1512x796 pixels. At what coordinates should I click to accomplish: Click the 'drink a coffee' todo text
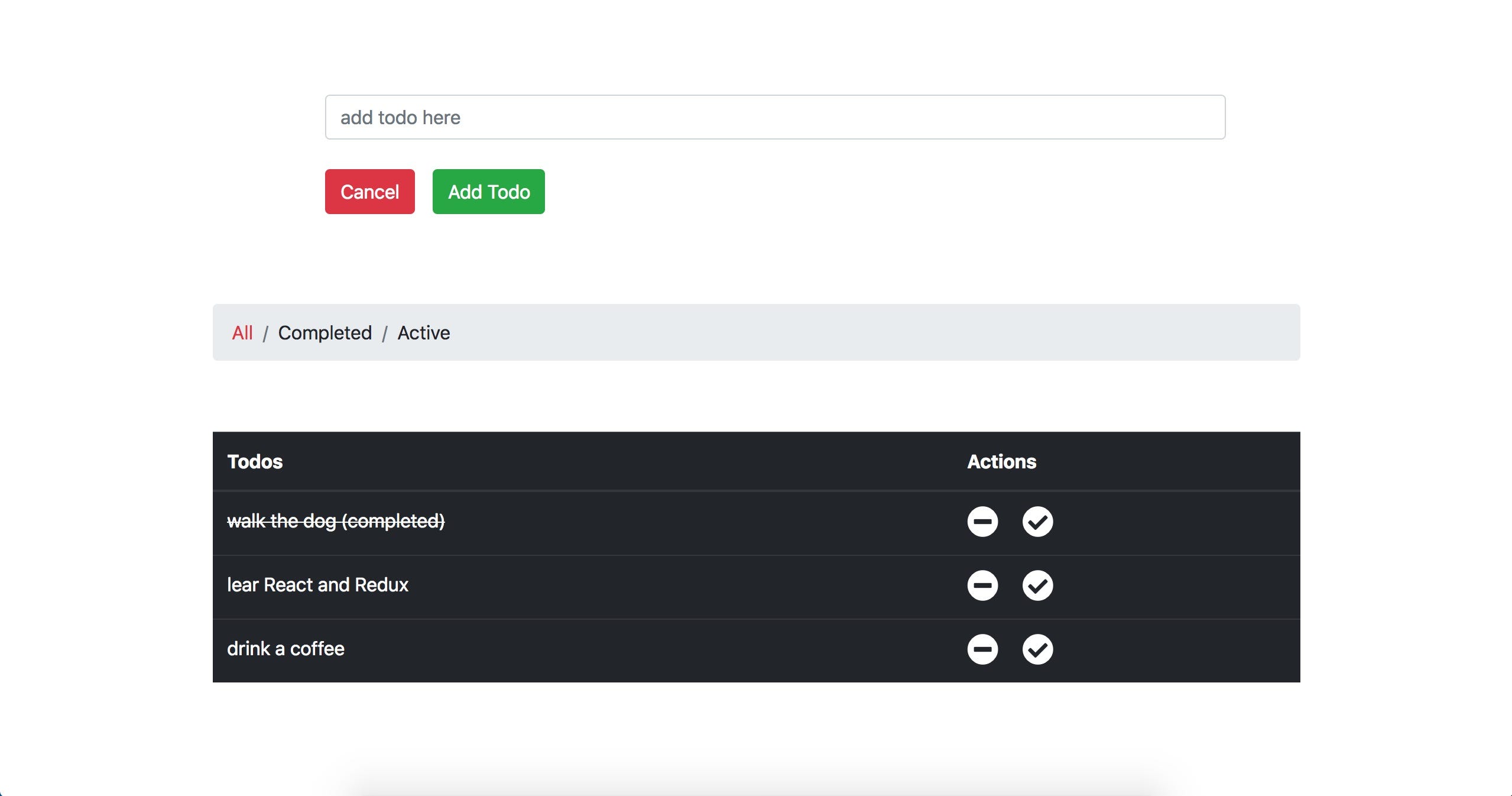[285, 649]
